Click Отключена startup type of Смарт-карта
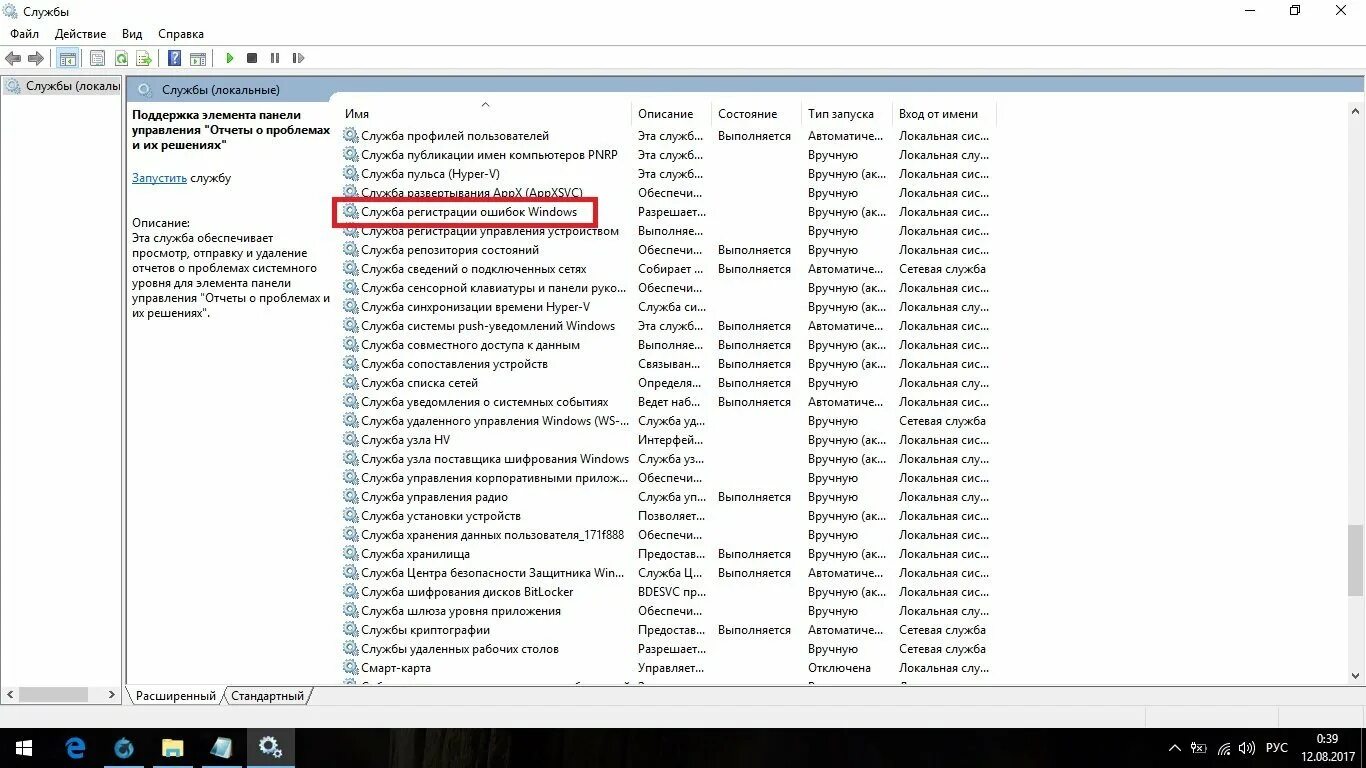The height and width of the screenshot is (768, 1366). coord(839,668)
